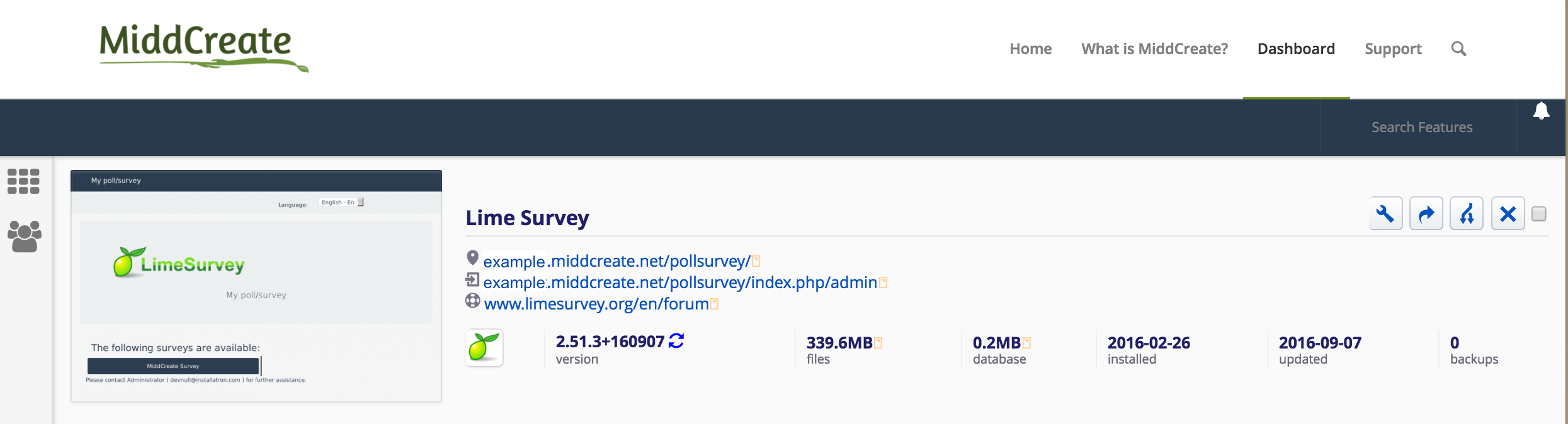The image size is (1568, 424).
Task: Open the pollsurvey index.php/admin link
Action: [680, 282]
